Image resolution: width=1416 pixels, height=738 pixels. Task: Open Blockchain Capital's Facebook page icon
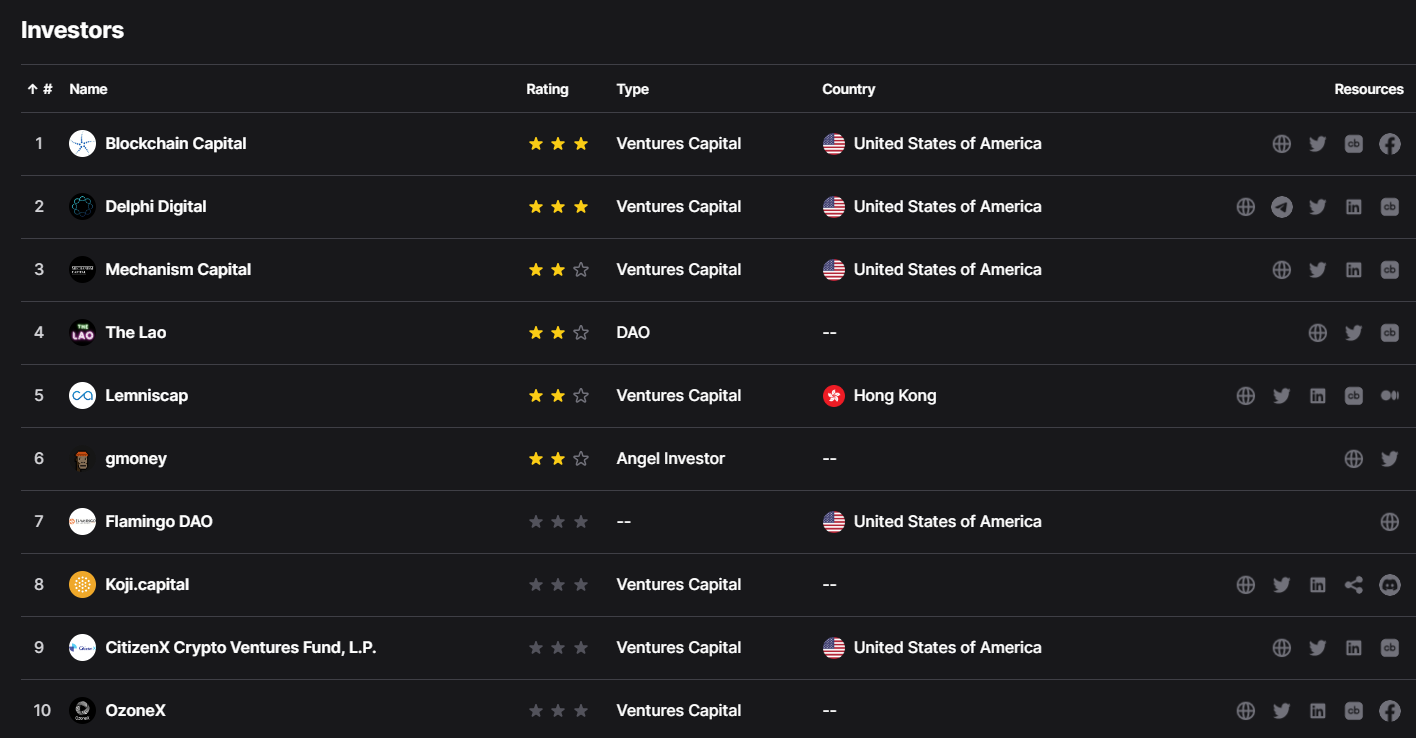1389,144
